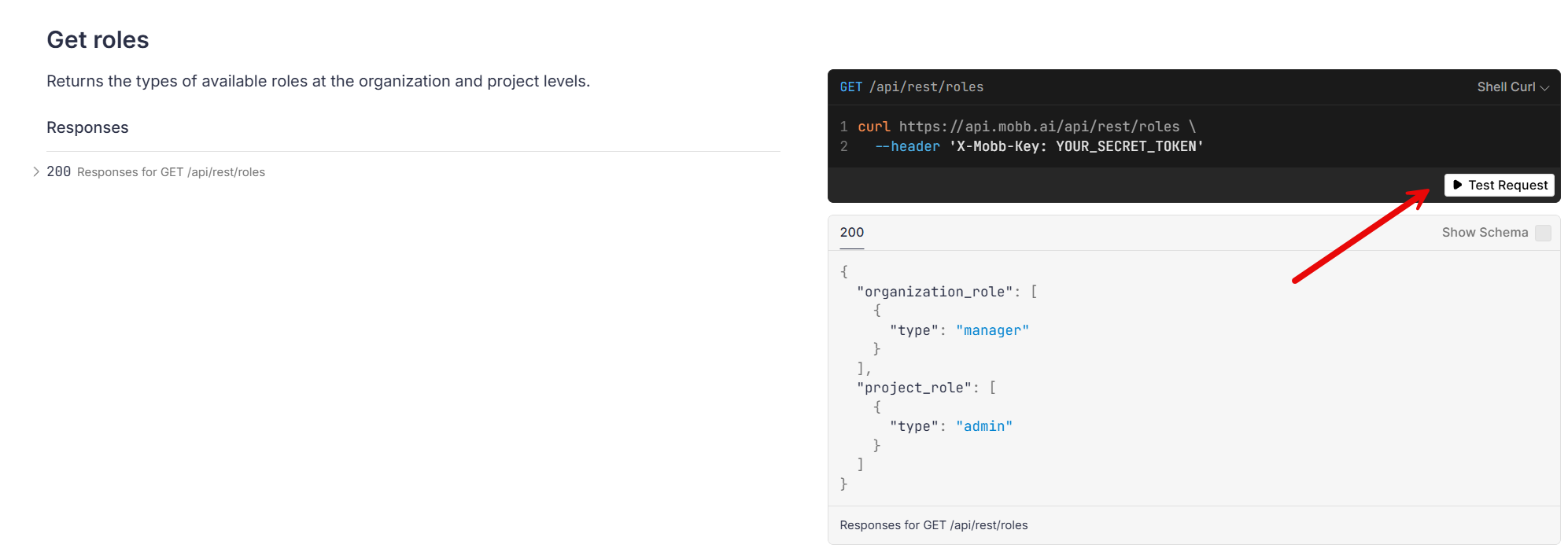
Task: Click the chevron beside Shell Curl
Action: (x=1544, y=88)
